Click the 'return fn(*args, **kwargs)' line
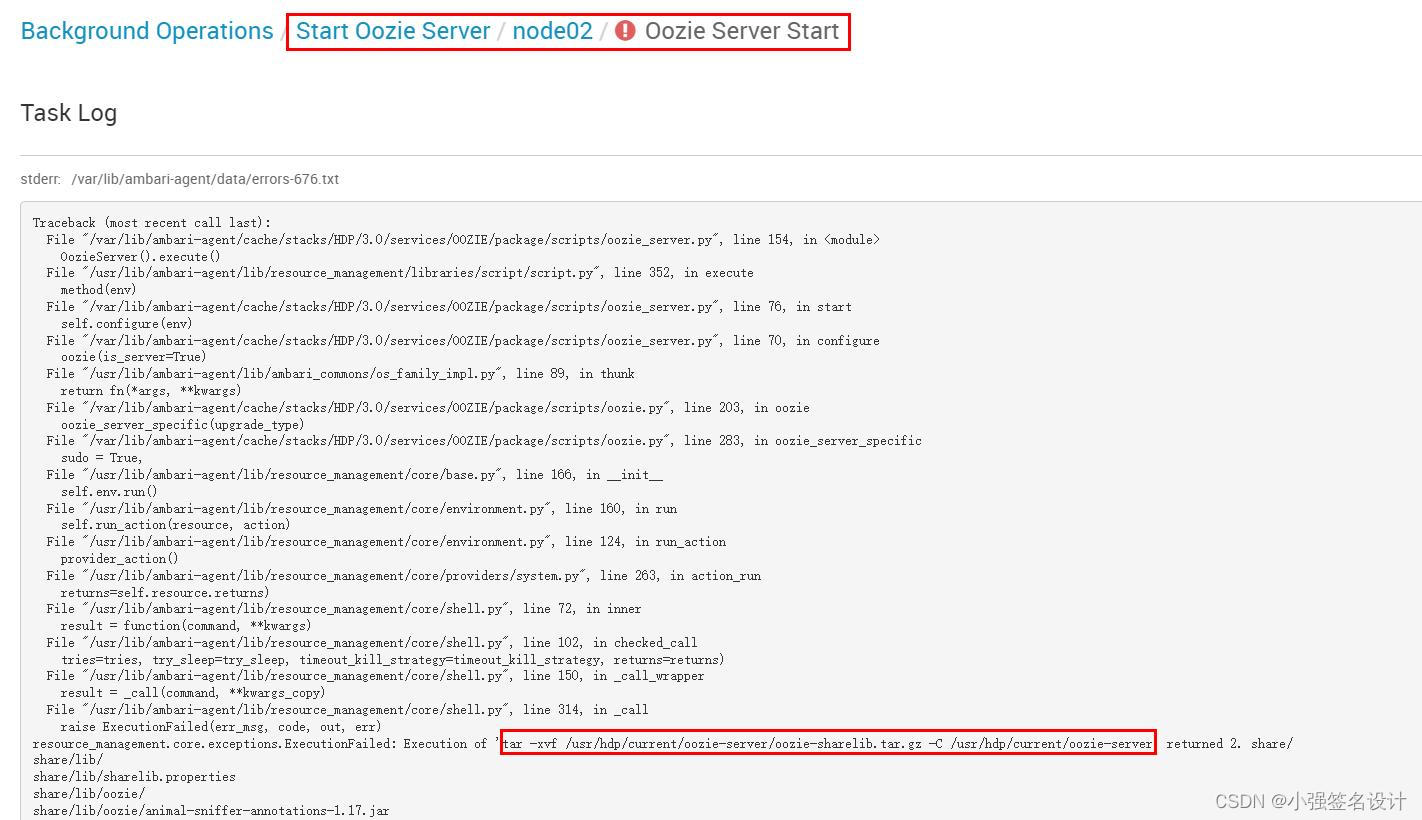This screenshot has width=1422, height=820. click(151, 391)
